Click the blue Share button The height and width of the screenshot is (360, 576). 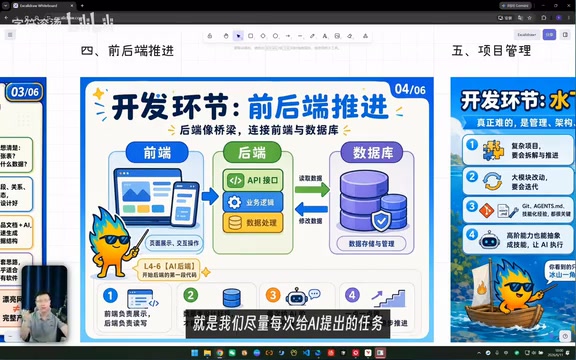pyautogui.click(x=550, y=35)
